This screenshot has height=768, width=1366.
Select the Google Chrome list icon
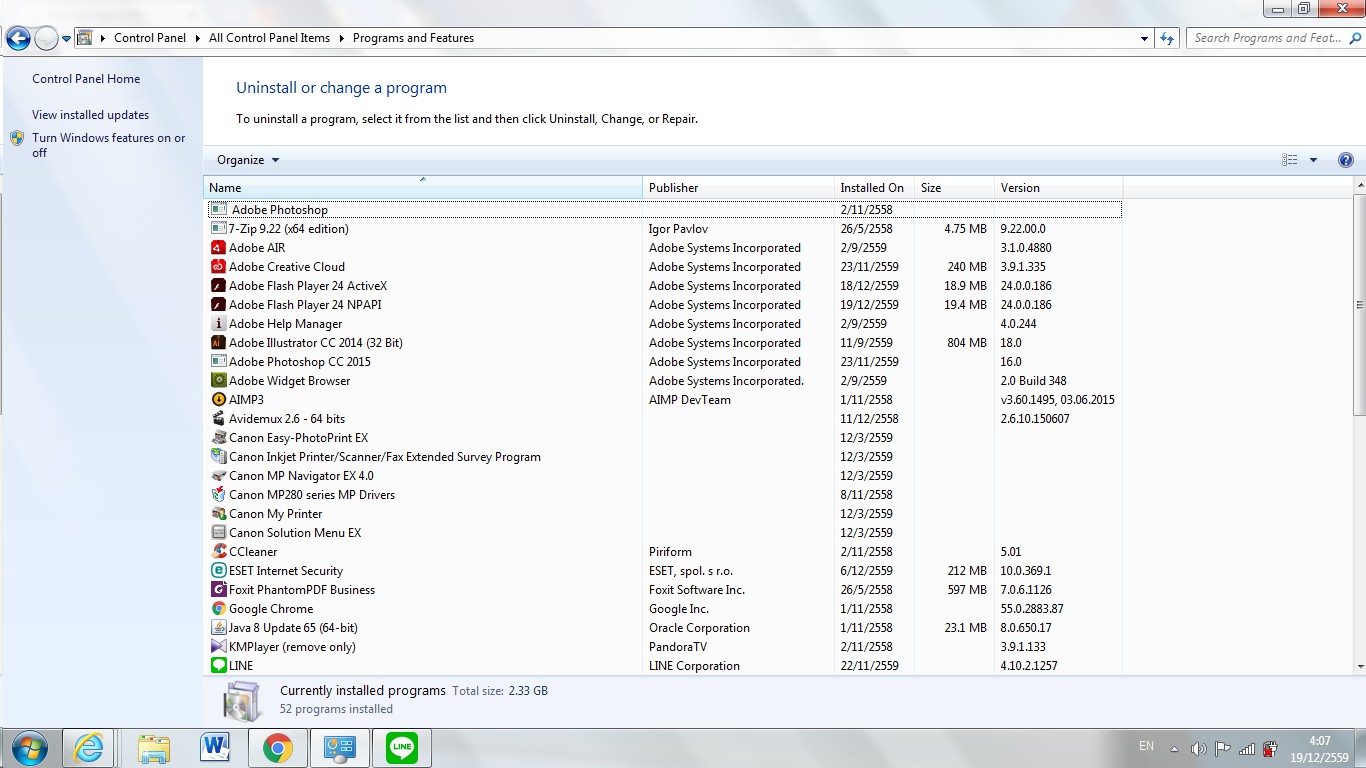219,609
